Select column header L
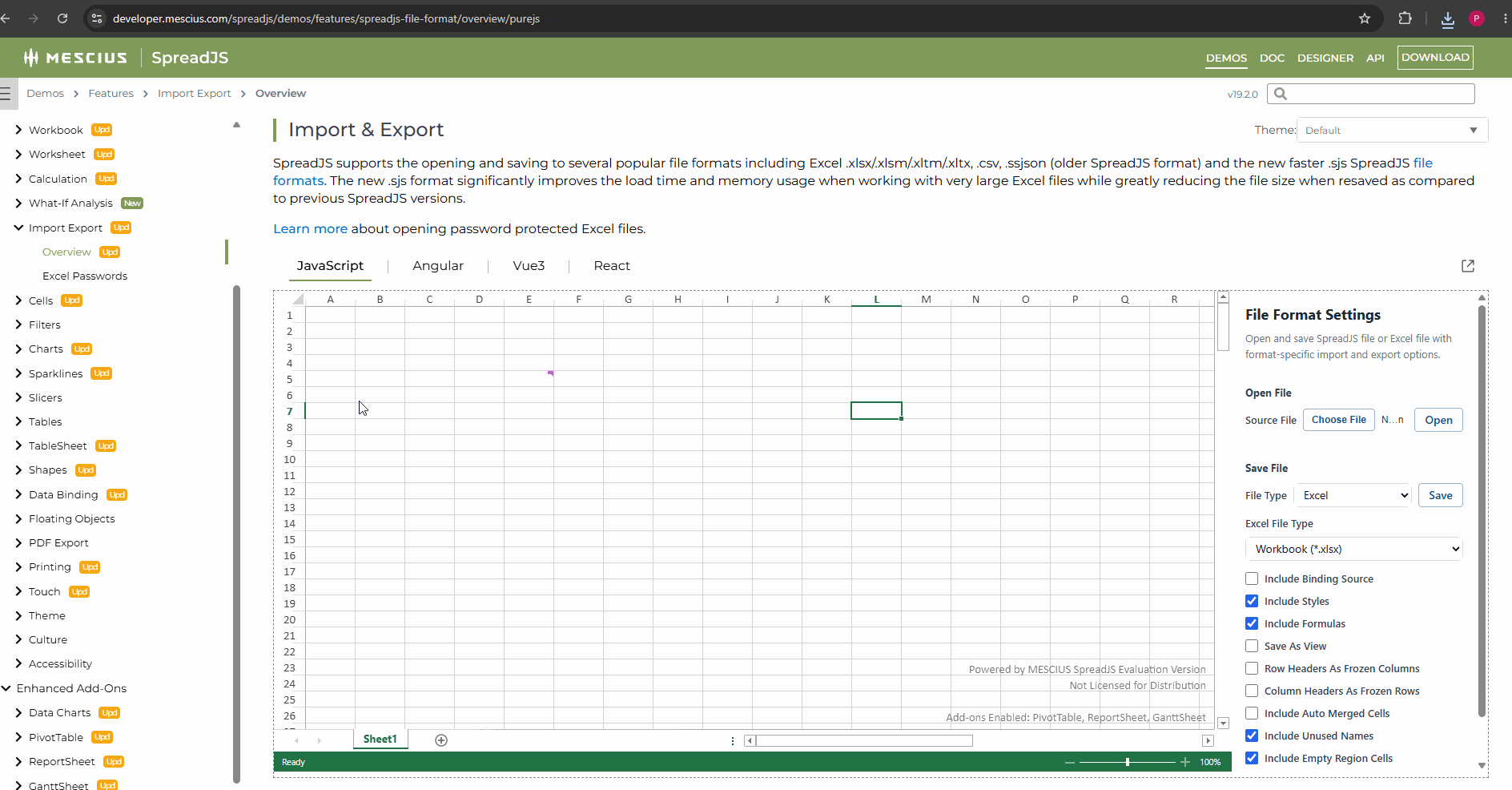This screenshot has height=790, width=1512. click(876, 300)
